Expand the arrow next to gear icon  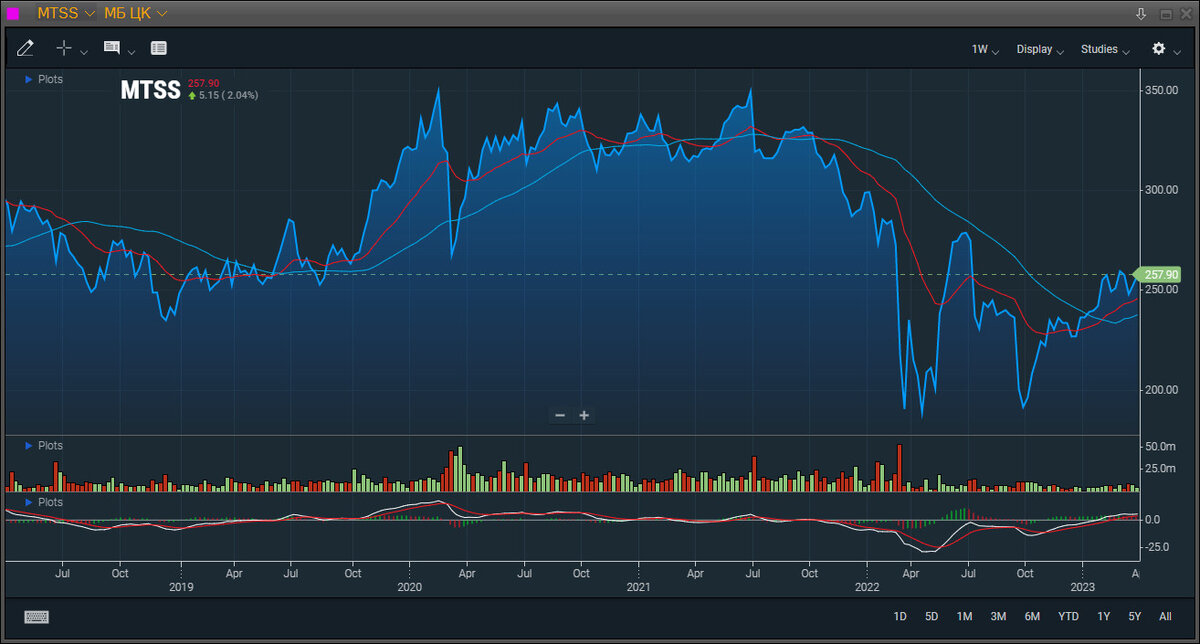[1177, 51]
